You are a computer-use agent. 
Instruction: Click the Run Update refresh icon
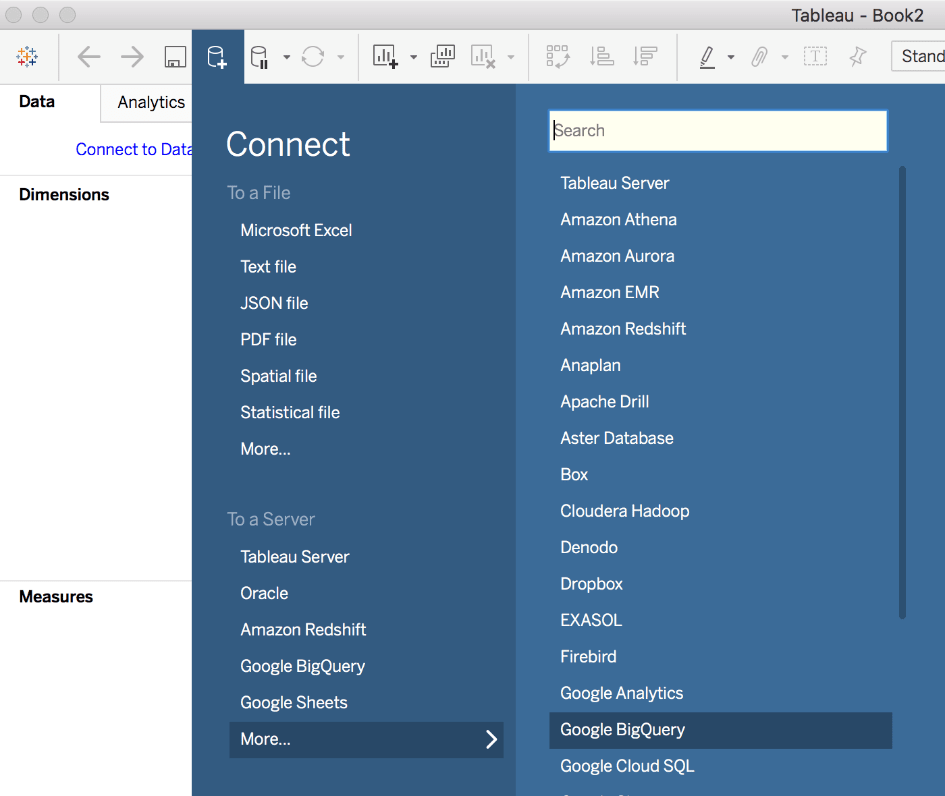(x=313, y=57)
